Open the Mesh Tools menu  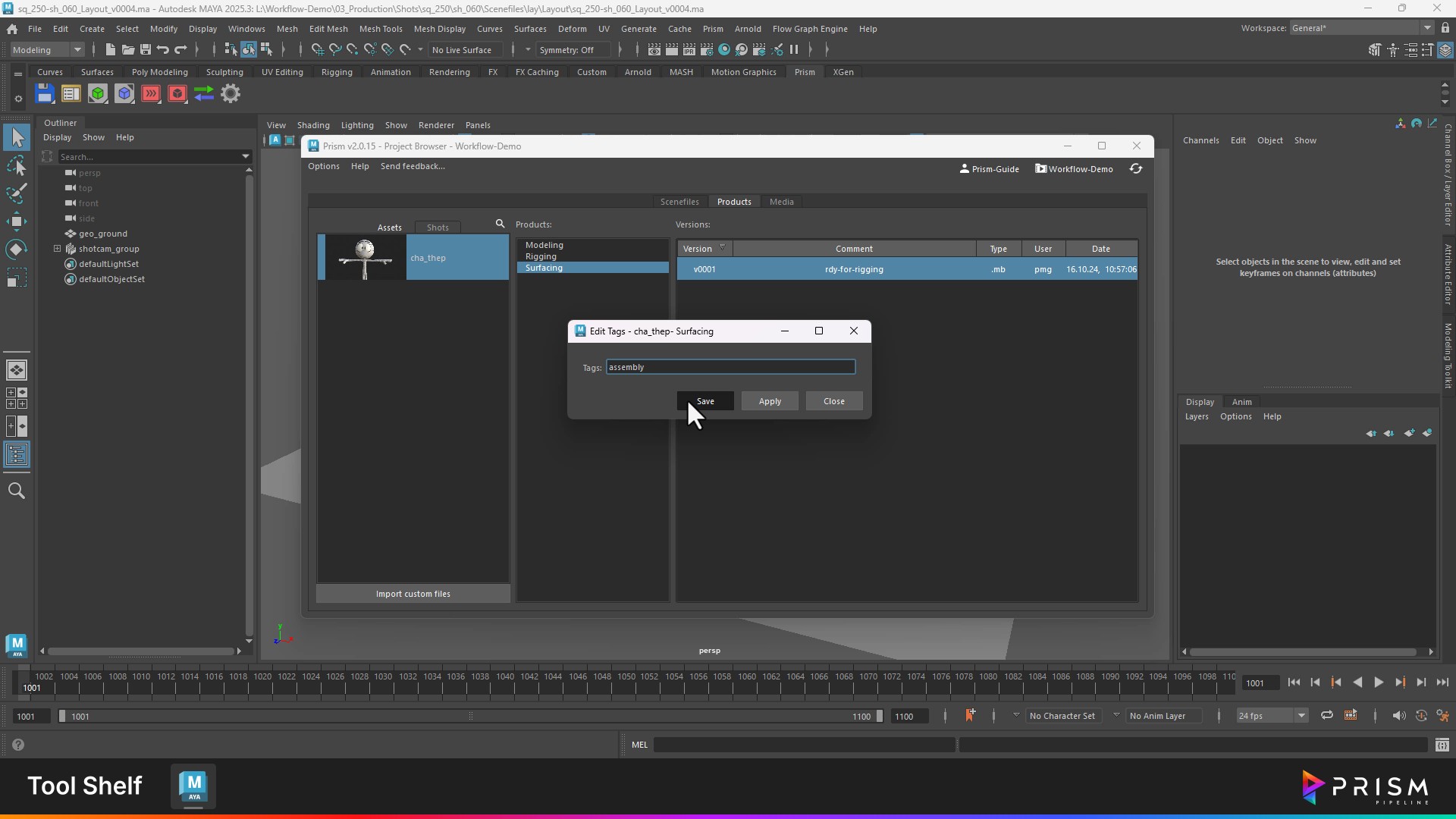(x=380, y=29)
